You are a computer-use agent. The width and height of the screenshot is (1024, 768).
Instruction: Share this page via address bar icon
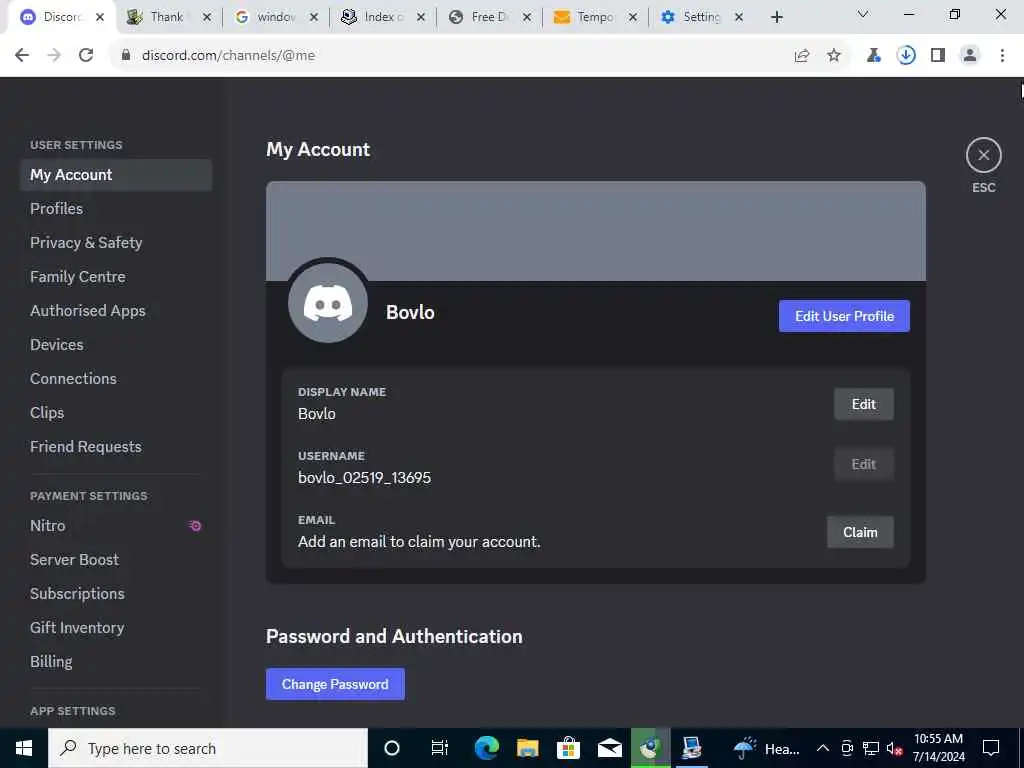802,56
